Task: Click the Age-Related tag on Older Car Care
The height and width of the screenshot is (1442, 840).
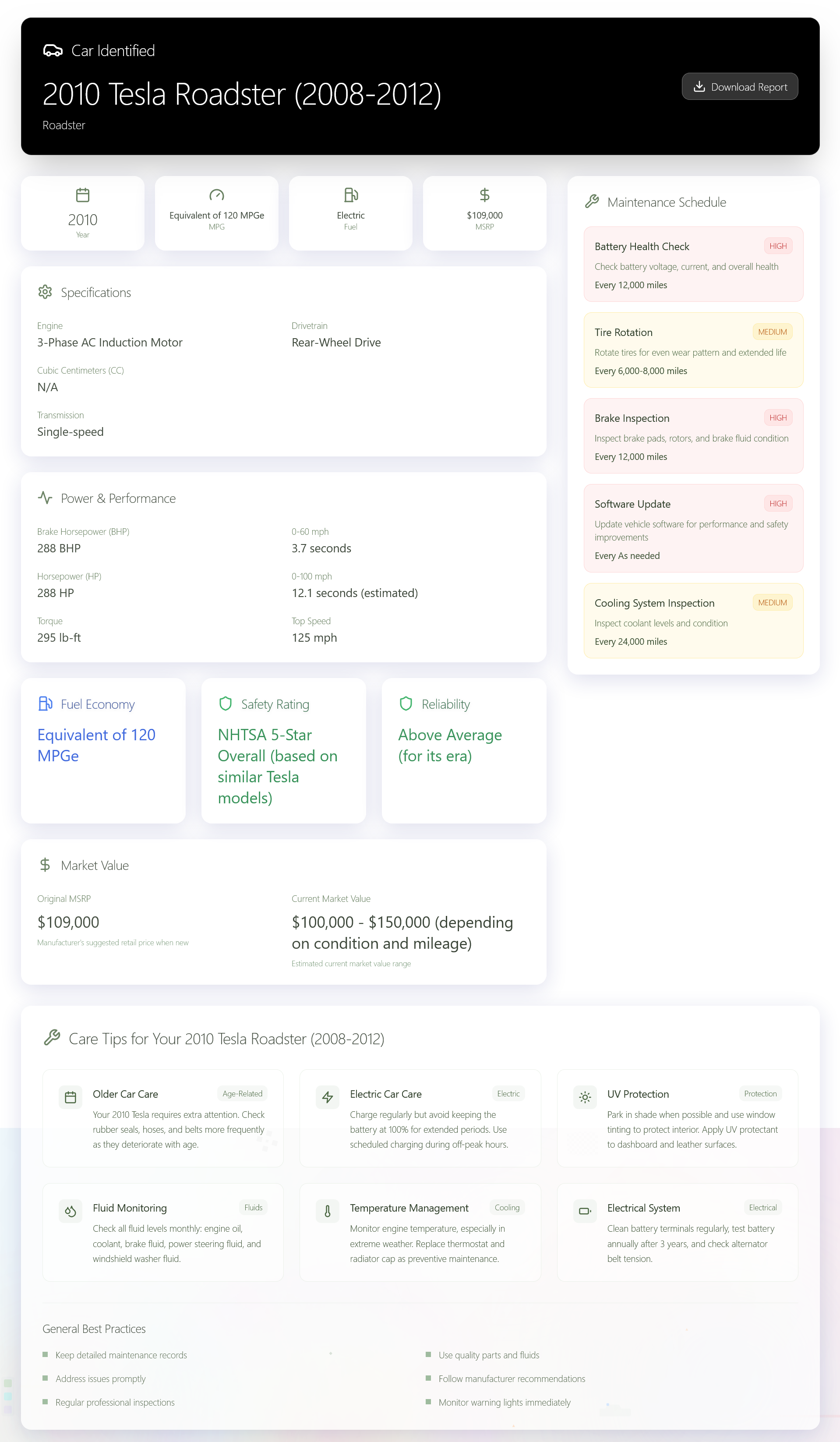Action: pos(242,1093)
